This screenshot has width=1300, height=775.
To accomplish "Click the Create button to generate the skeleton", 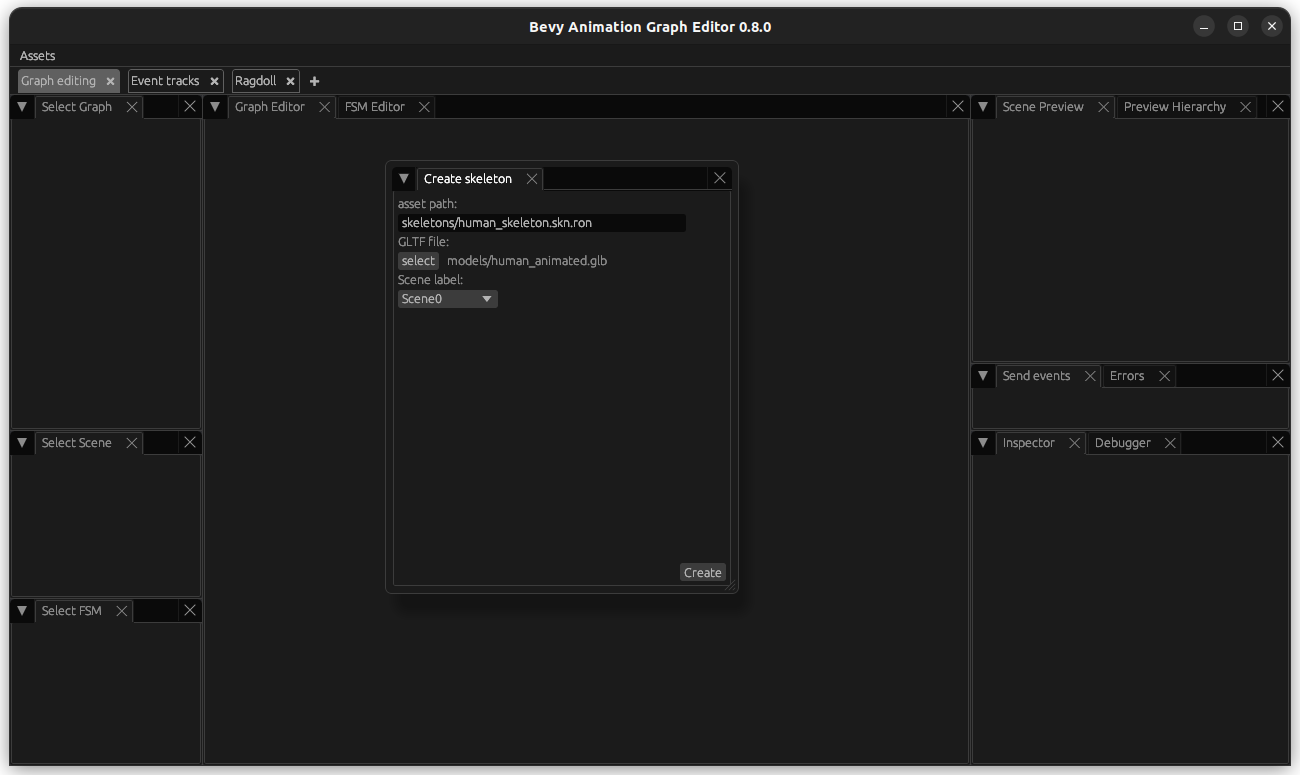I will tap(702, 572).
